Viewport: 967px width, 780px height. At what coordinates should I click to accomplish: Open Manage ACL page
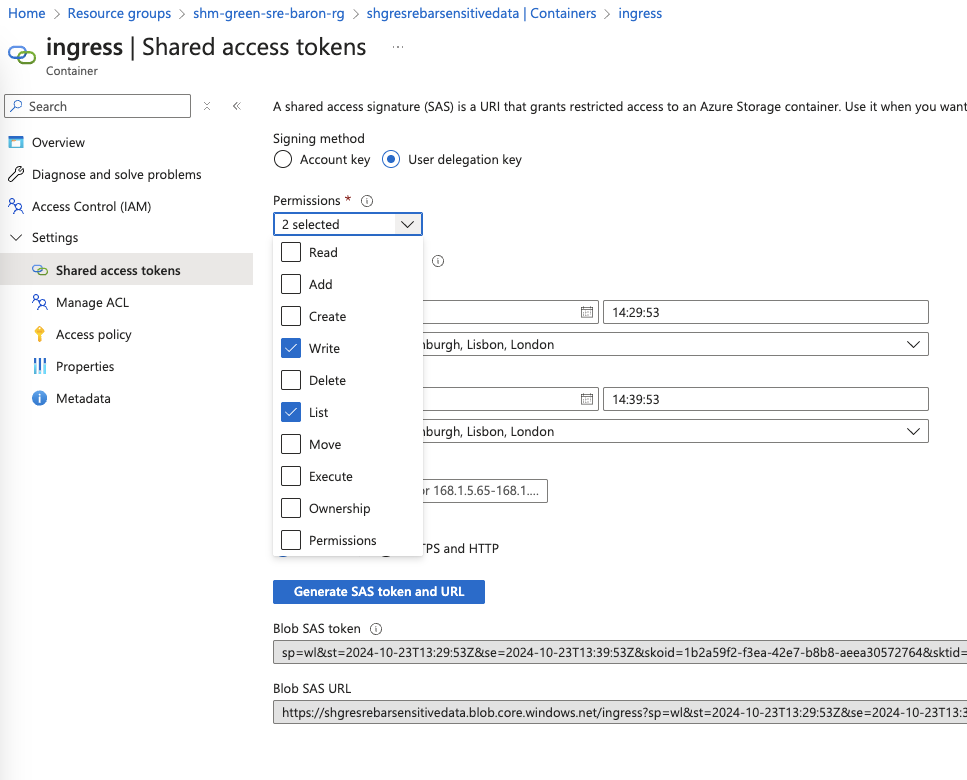[x=93, y=302]
